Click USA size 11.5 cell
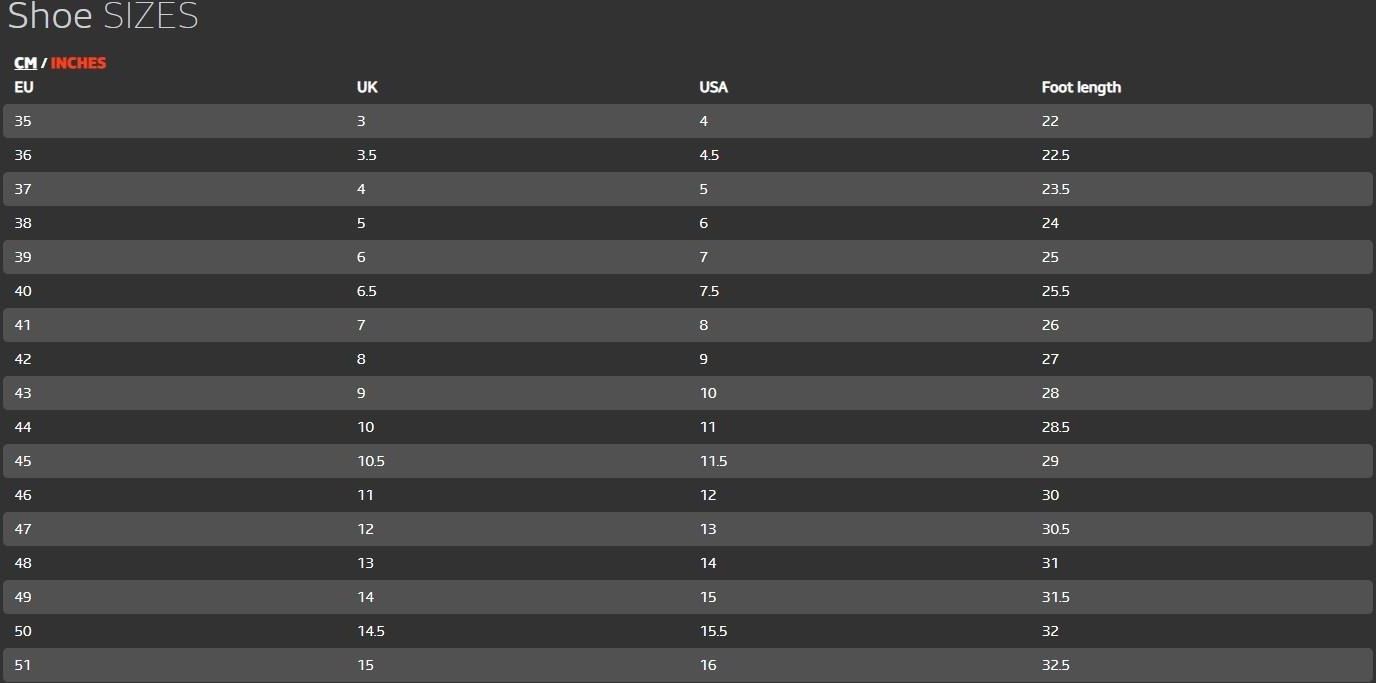1376x683 pixels. (713, 461)
